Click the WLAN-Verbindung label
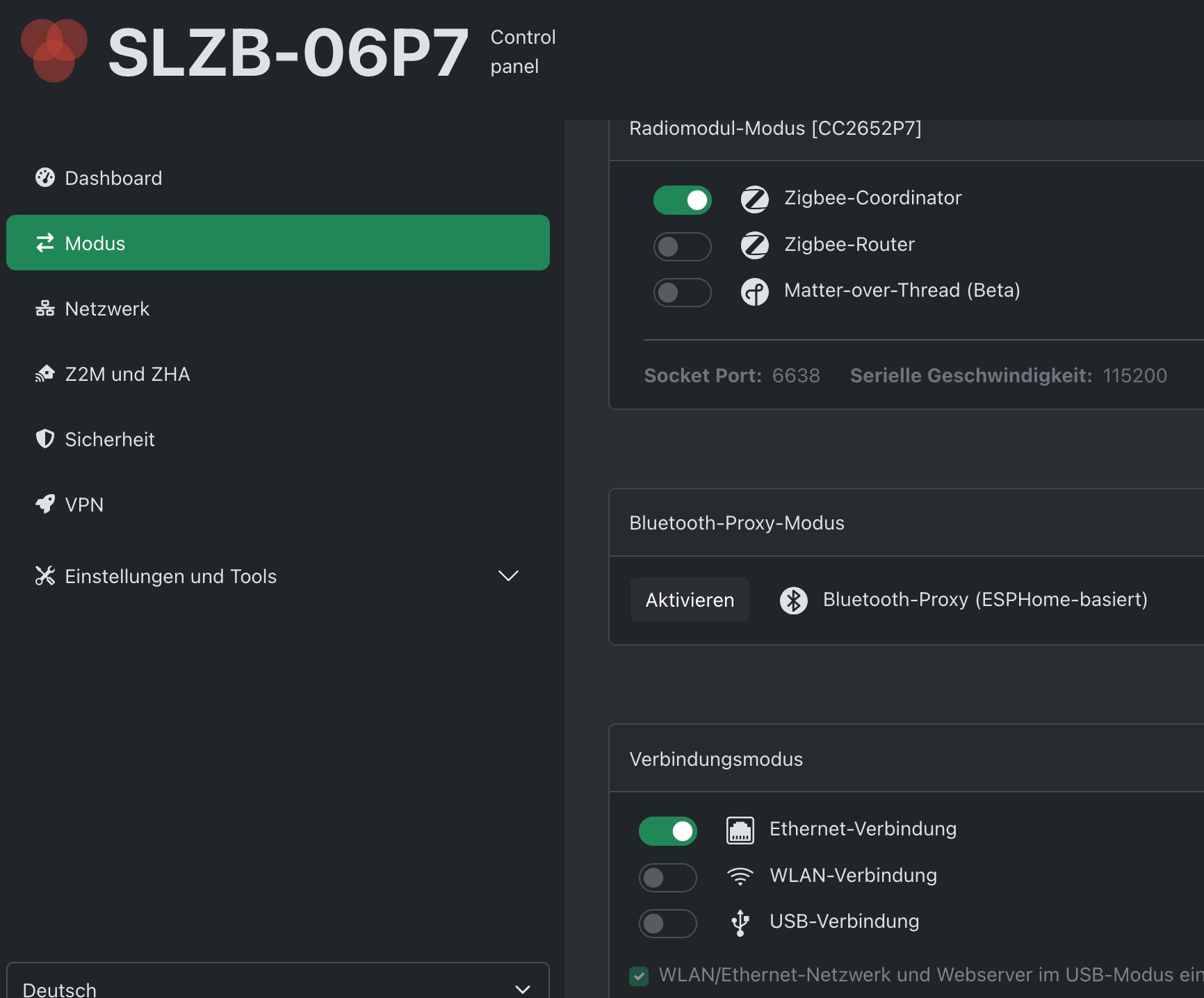 [x=854, y=876]
